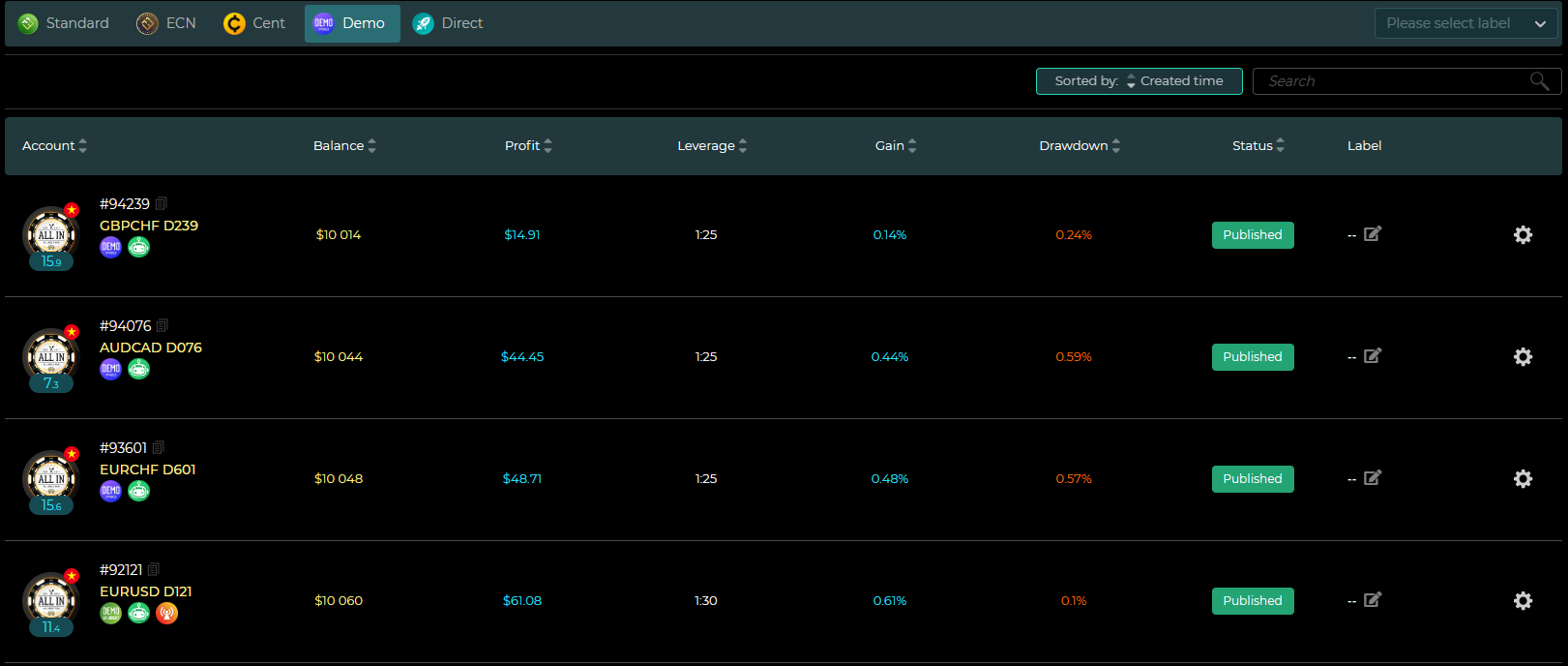Copy account number #93601

point(159,448)
